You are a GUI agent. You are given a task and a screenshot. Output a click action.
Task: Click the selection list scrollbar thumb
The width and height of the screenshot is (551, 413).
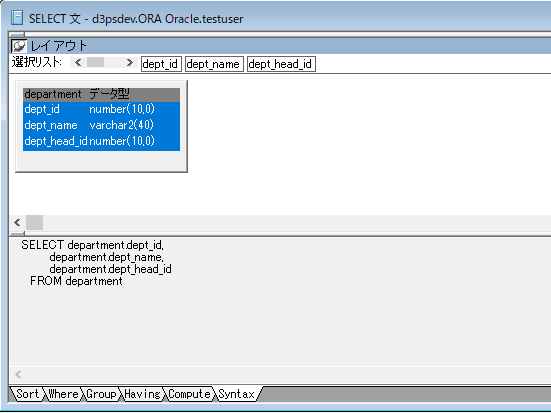(x=95, y=63)
